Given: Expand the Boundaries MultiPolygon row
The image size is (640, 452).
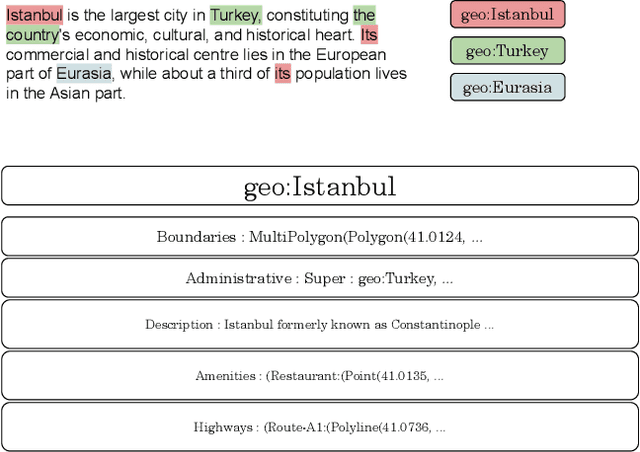Looking at the screenshot, I should [x=320, y=237].
